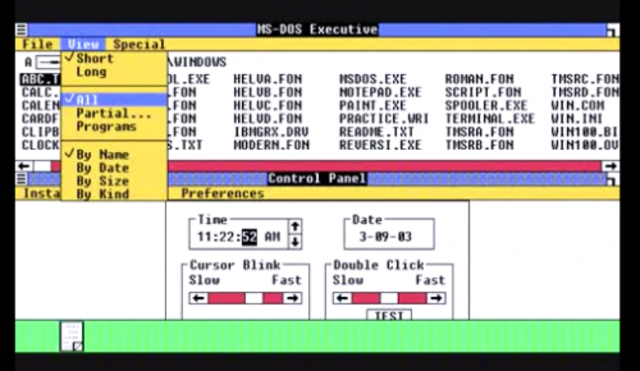
Task: Click the Date field 3-09-03
Action: (x=385, y=237)
